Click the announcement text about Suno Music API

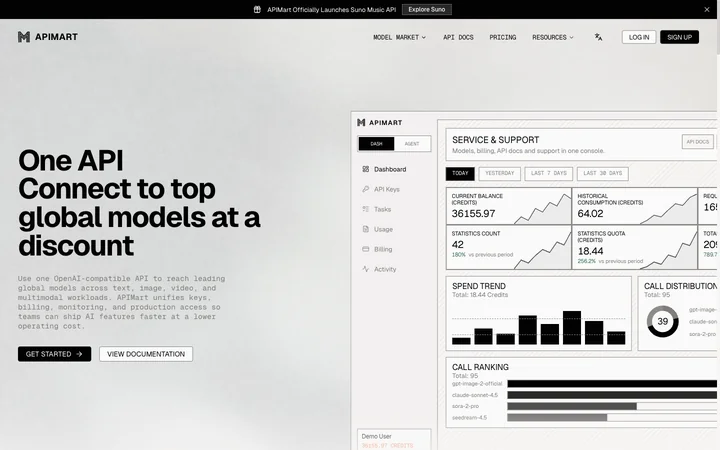(332, 10)
